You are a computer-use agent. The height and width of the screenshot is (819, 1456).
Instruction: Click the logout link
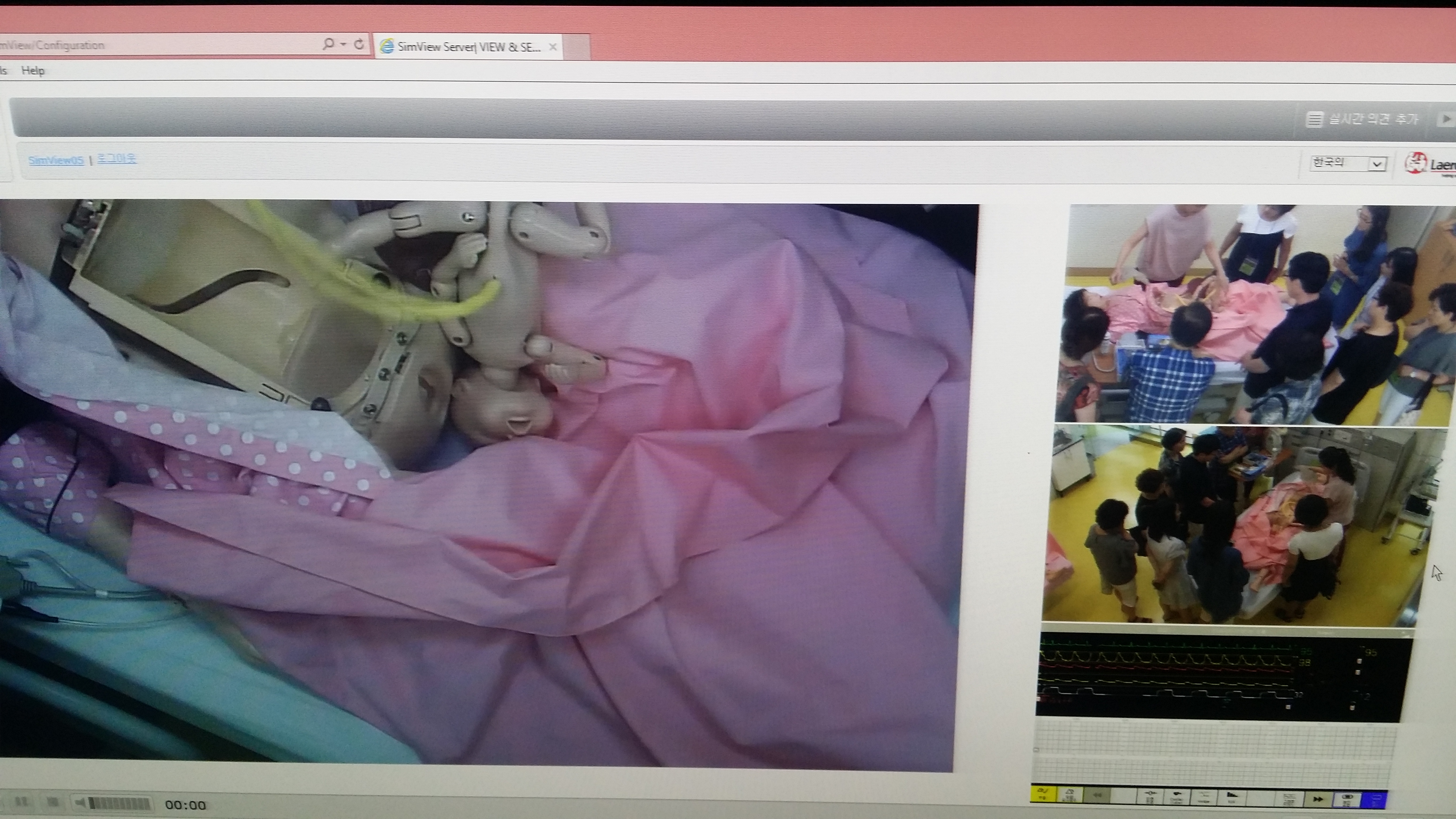pos(116,158)
